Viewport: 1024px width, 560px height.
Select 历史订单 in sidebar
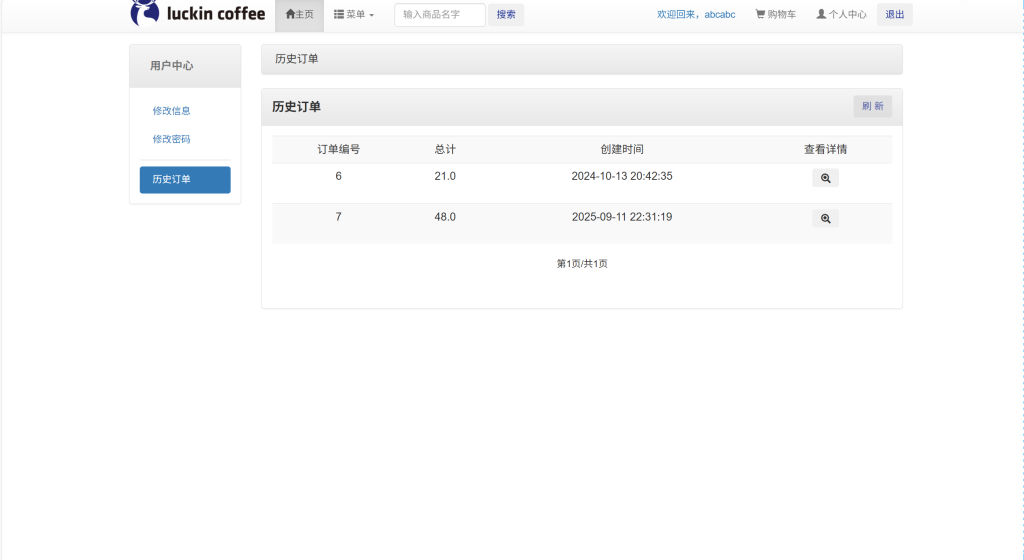[185, 179]
